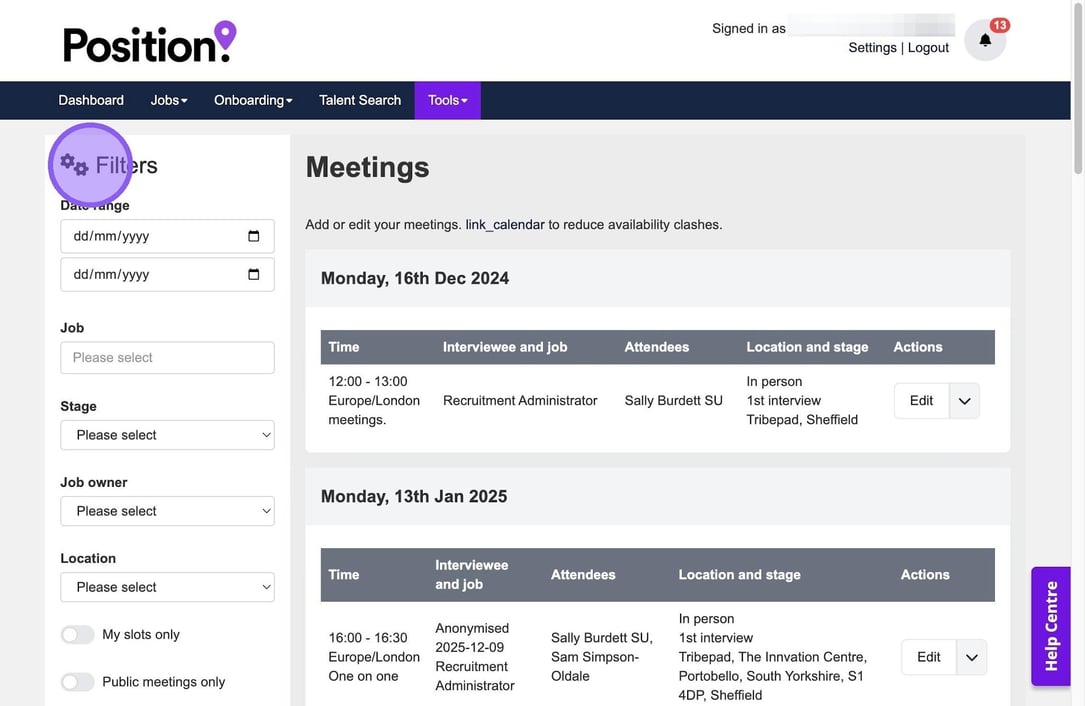Edit the Recruitment Administrator meeting on 16th Dec
The image size is (1085, 706).
[x=921, y=401]
